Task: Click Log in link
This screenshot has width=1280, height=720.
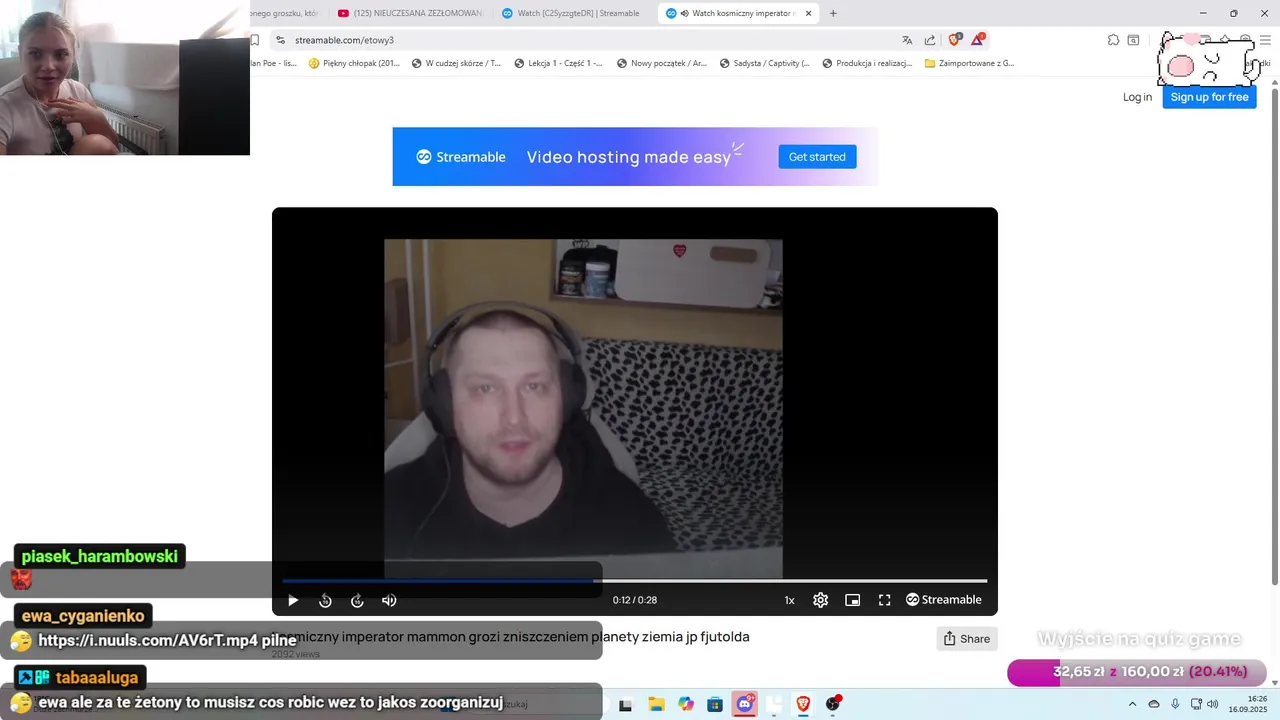Action: [x=1137, y=97]
